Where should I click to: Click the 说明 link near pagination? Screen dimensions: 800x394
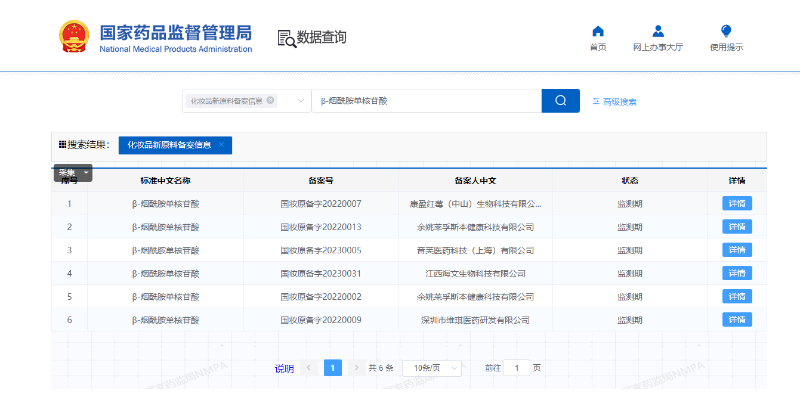[284, 368]
